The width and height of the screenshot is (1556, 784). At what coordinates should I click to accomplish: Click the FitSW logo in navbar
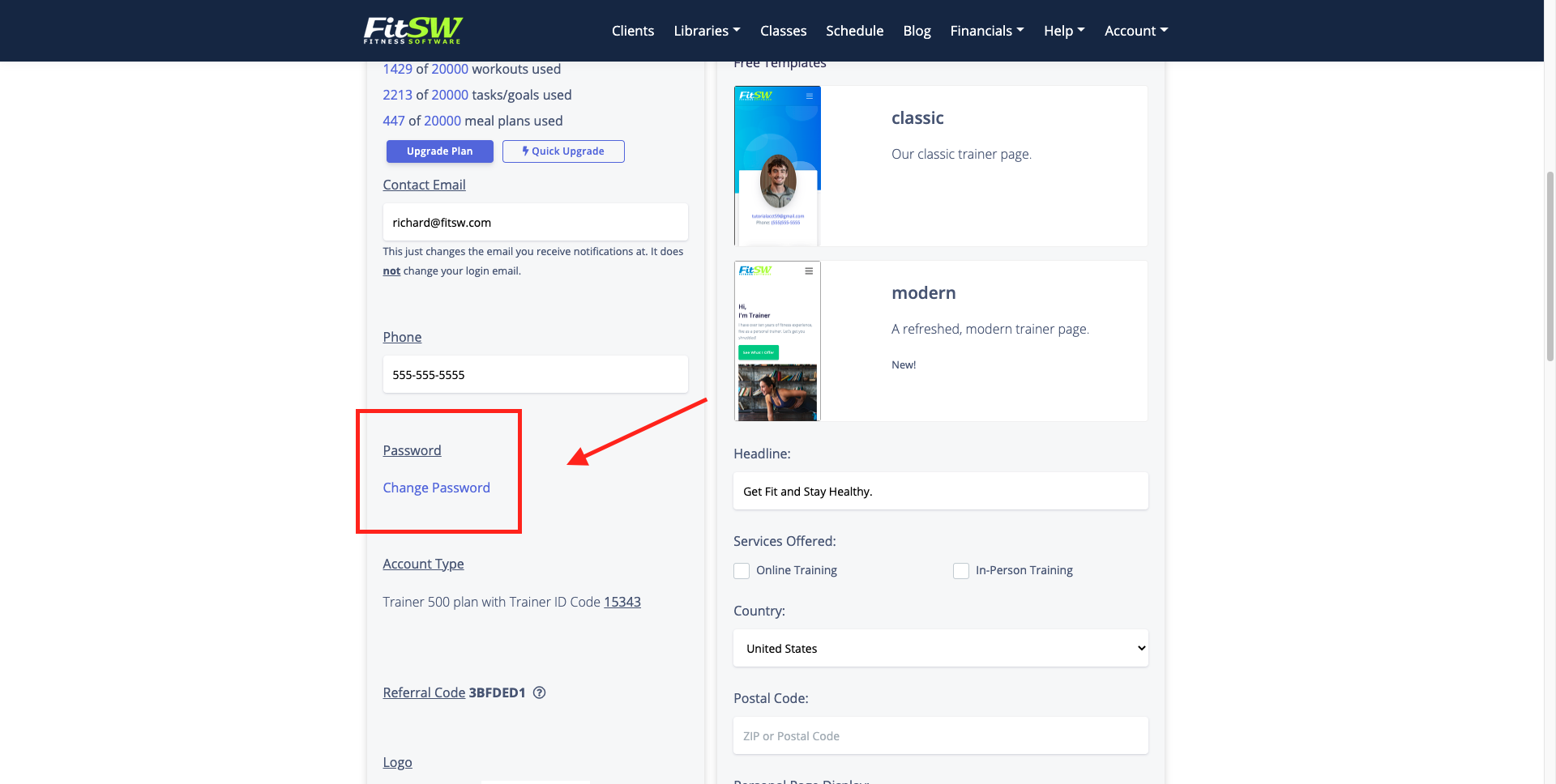413,30
